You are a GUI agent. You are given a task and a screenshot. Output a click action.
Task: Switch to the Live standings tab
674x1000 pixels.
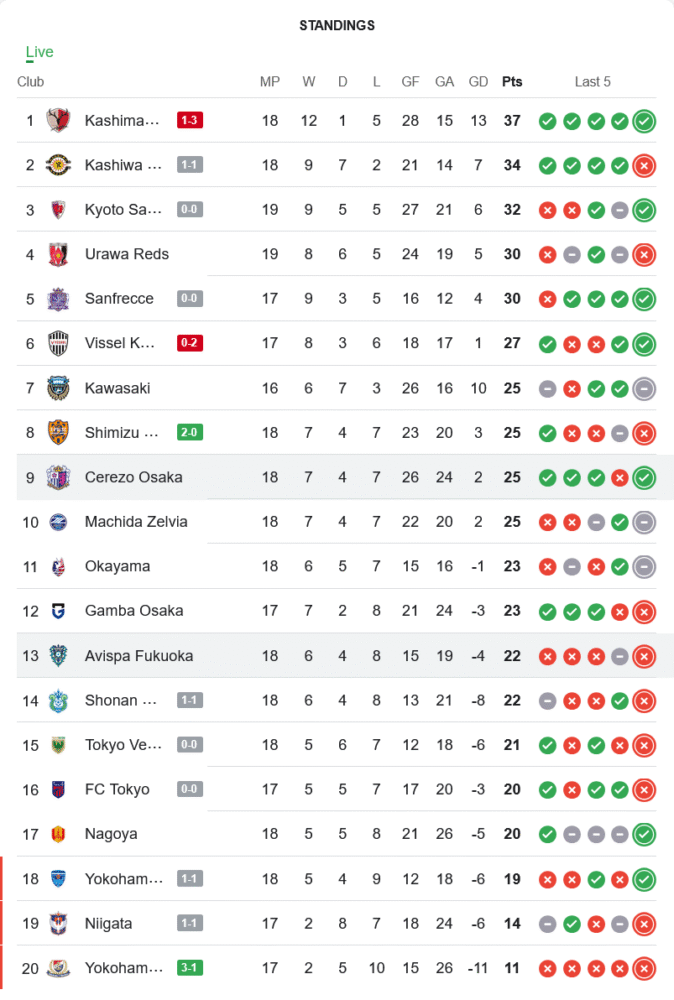(40, 52)
